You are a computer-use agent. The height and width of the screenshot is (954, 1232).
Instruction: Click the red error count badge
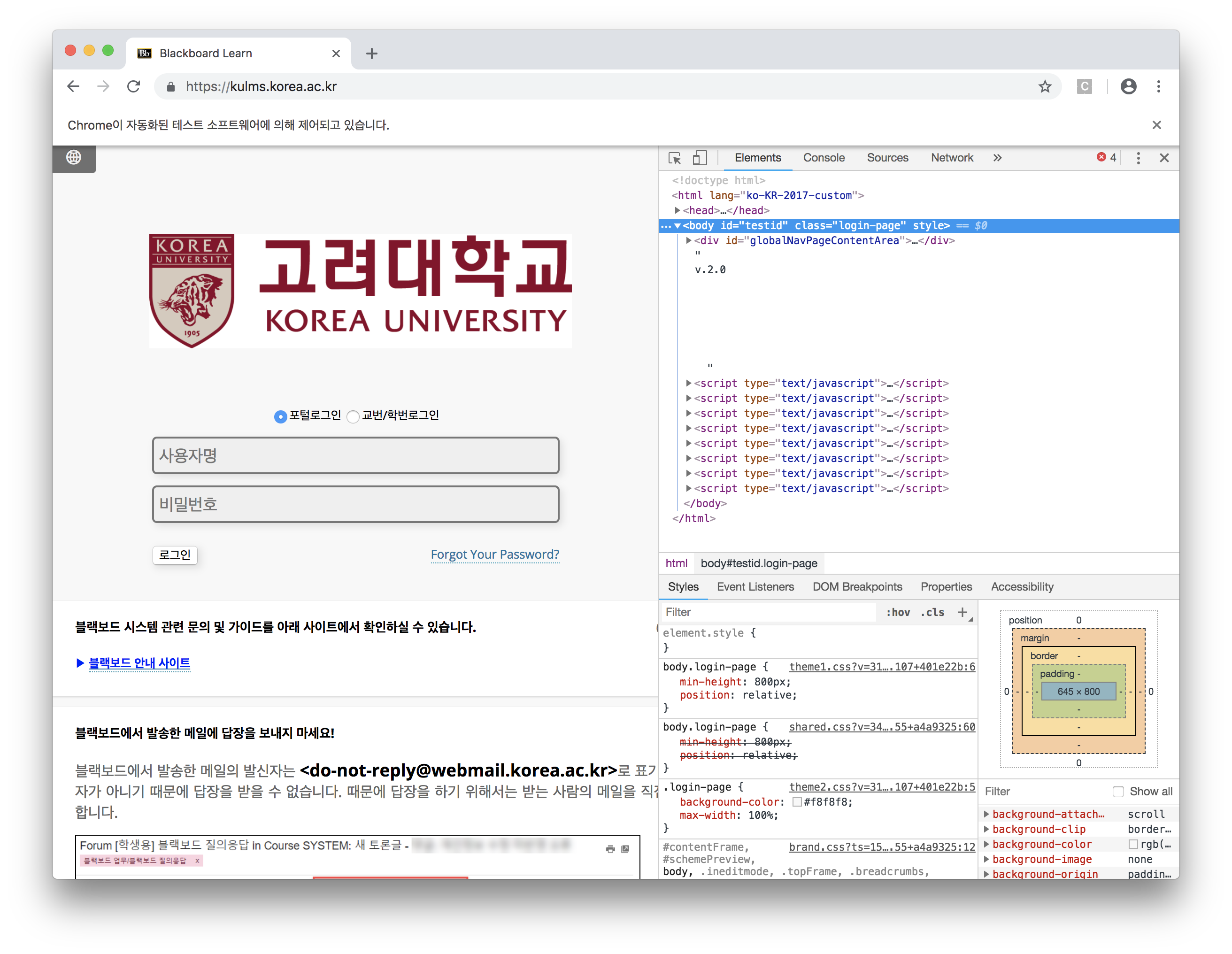coord(1106,157)
